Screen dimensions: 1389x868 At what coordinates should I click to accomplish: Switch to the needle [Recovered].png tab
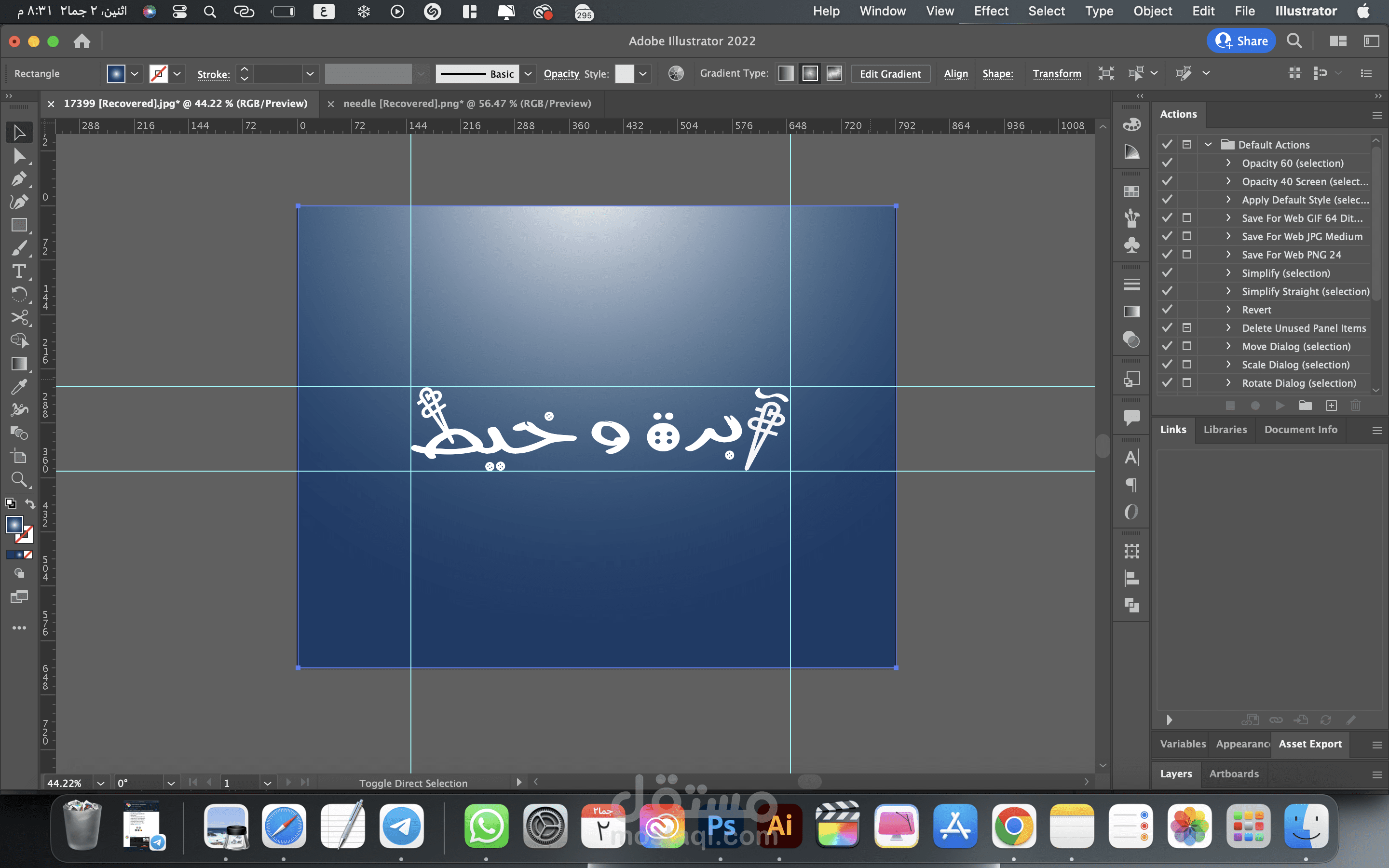(467, 103)
